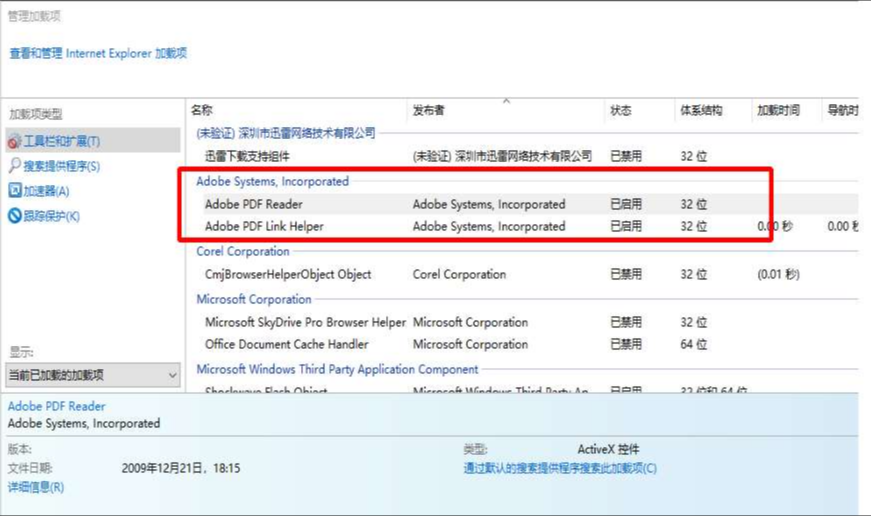
Task: Click the 64 位 architecture cell
Action: (x=694, y=344)
